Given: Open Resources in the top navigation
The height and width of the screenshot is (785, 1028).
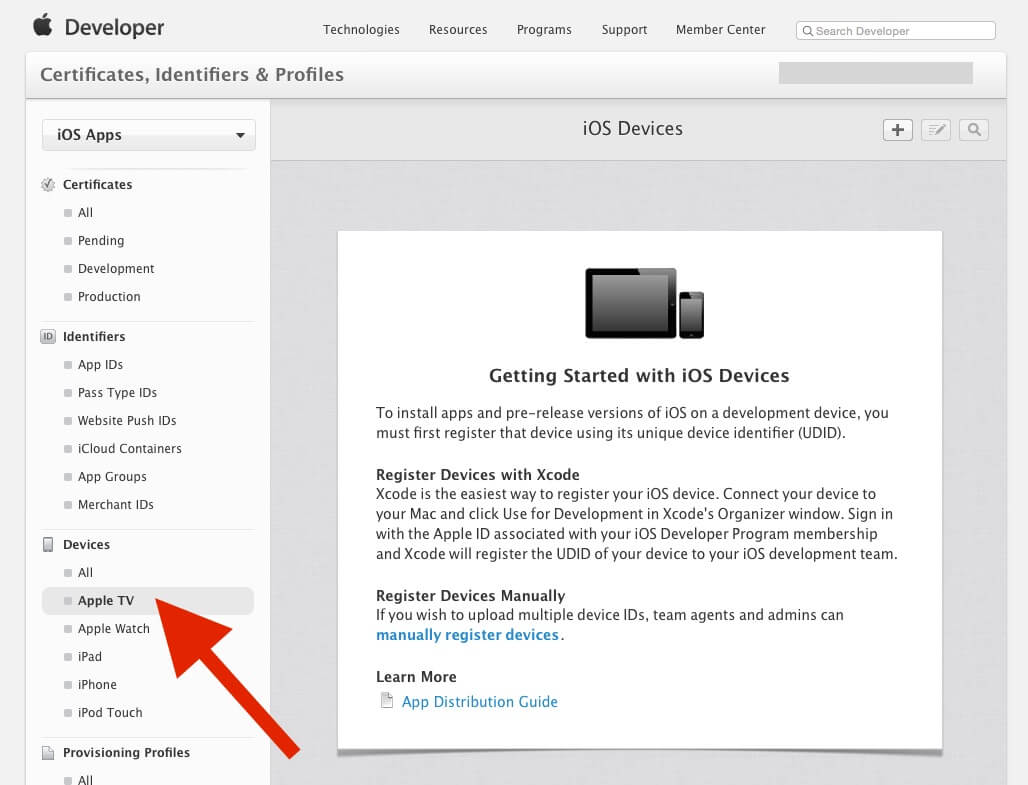Looking at the screenshot, I should tap(458, 30).
